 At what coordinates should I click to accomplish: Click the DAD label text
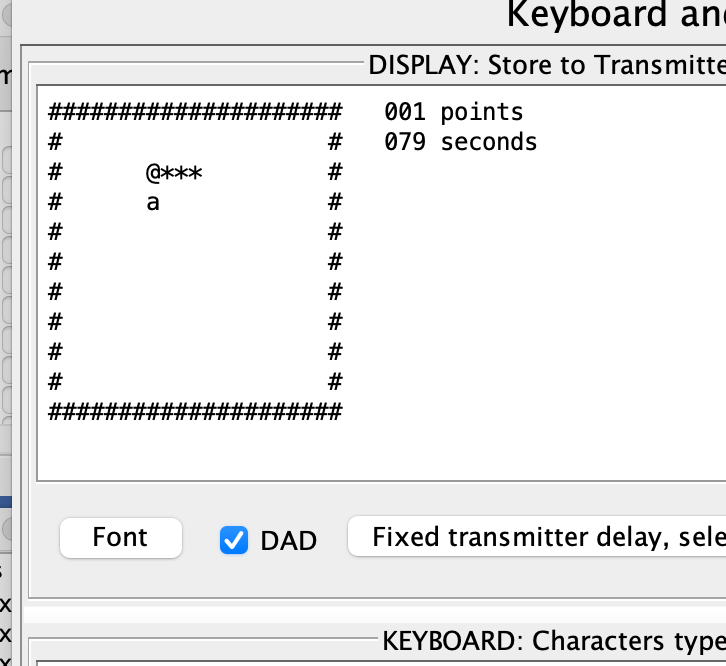pos(288,540)
